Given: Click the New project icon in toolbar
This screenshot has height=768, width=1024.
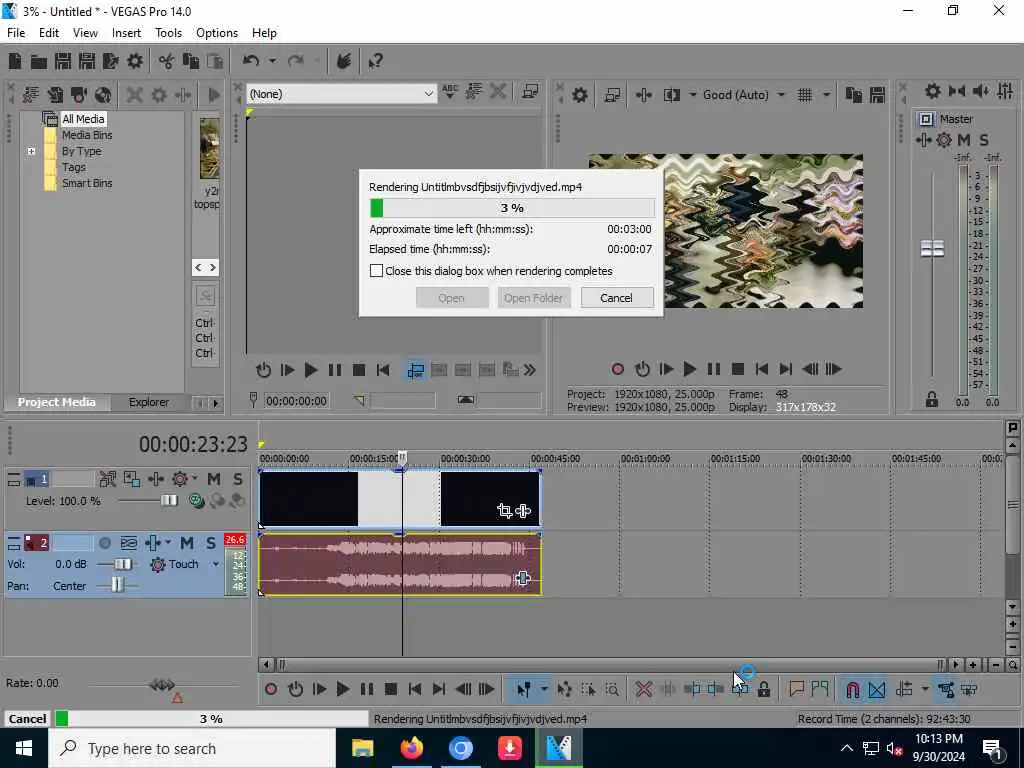Looking at the screenshot, I should coord(15,61).
